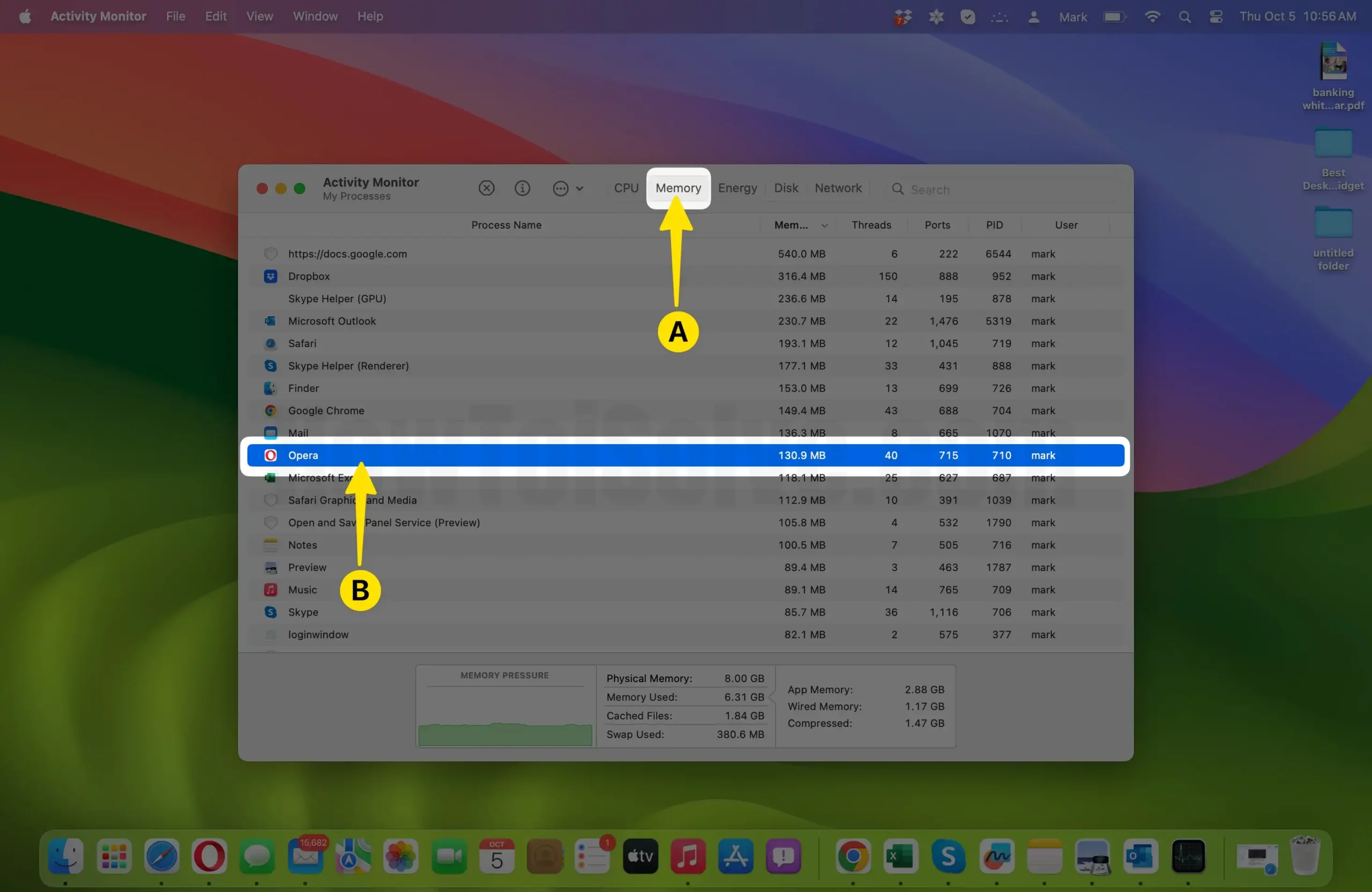This screenshot has height=892, width=1372.
Task: Sort by Threads column header
Action: pos(871,226)
